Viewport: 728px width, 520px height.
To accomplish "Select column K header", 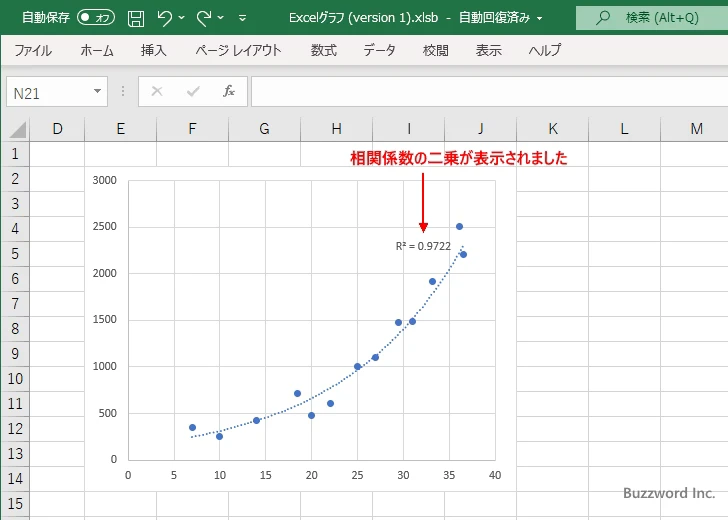I will tap(552, 129).
